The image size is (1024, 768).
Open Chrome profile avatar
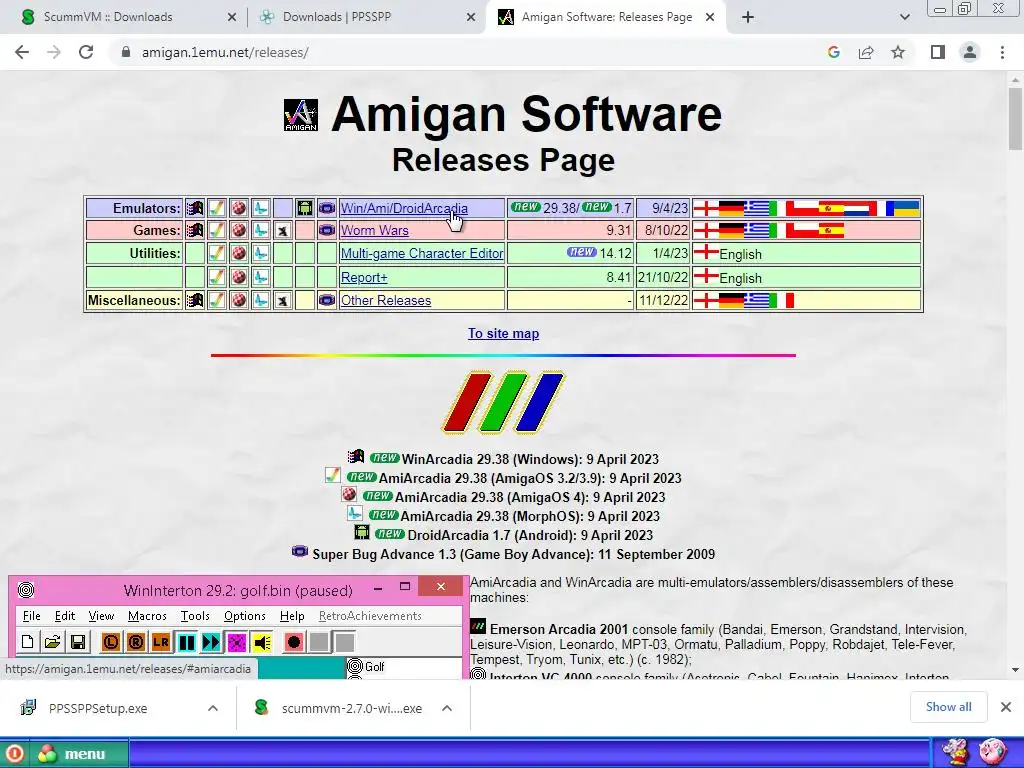tap(970, 52)
